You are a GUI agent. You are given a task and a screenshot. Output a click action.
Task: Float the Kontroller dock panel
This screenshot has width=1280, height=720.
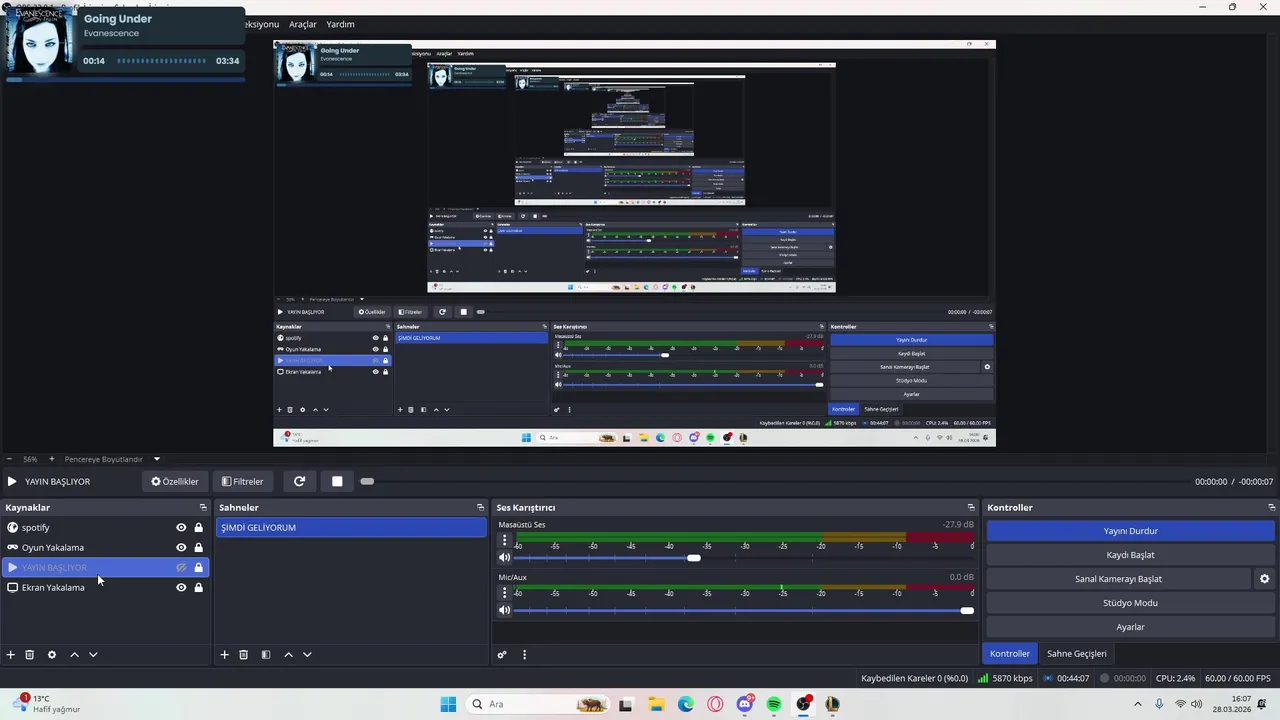pos(1271,508)
